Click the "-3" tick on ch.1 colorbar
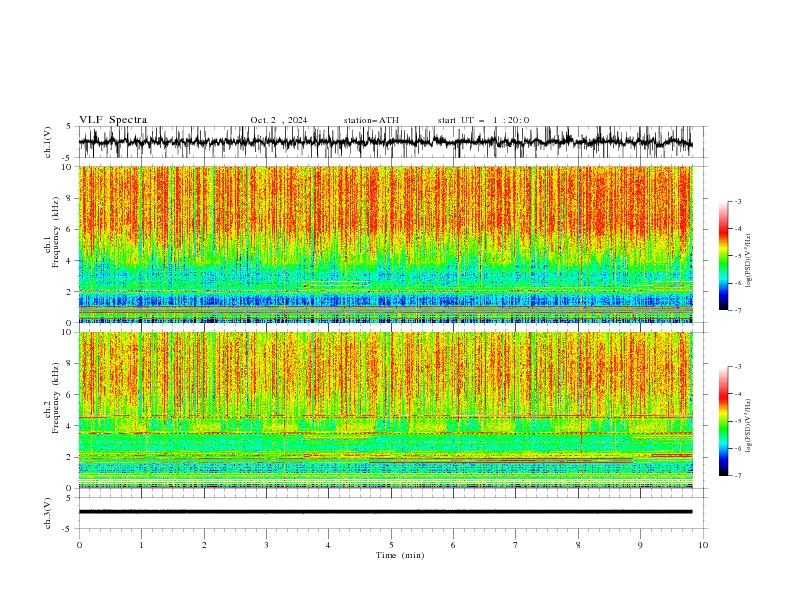 tap(737, 201)
